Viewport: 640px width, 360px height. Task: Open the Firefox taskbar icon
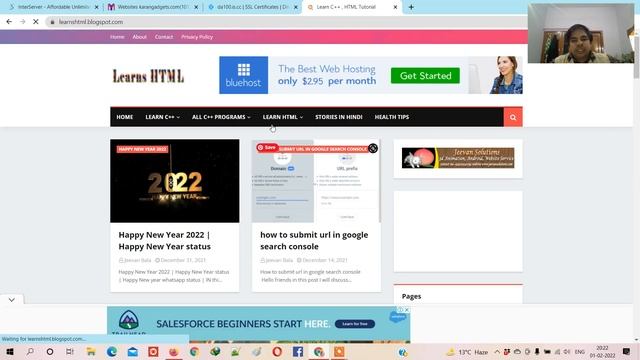pos(174,352)
